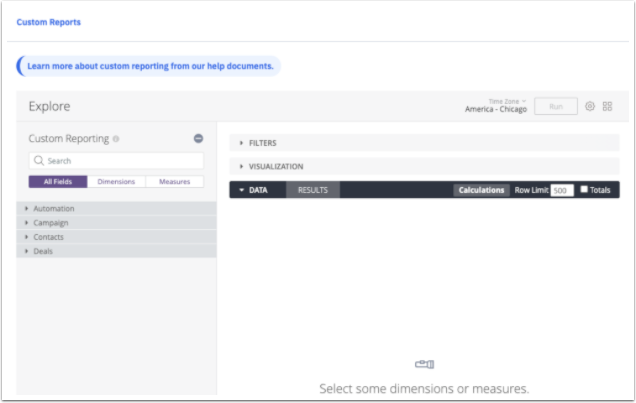Click the ruler icon above the empty-state message

[x=424, y=364]
